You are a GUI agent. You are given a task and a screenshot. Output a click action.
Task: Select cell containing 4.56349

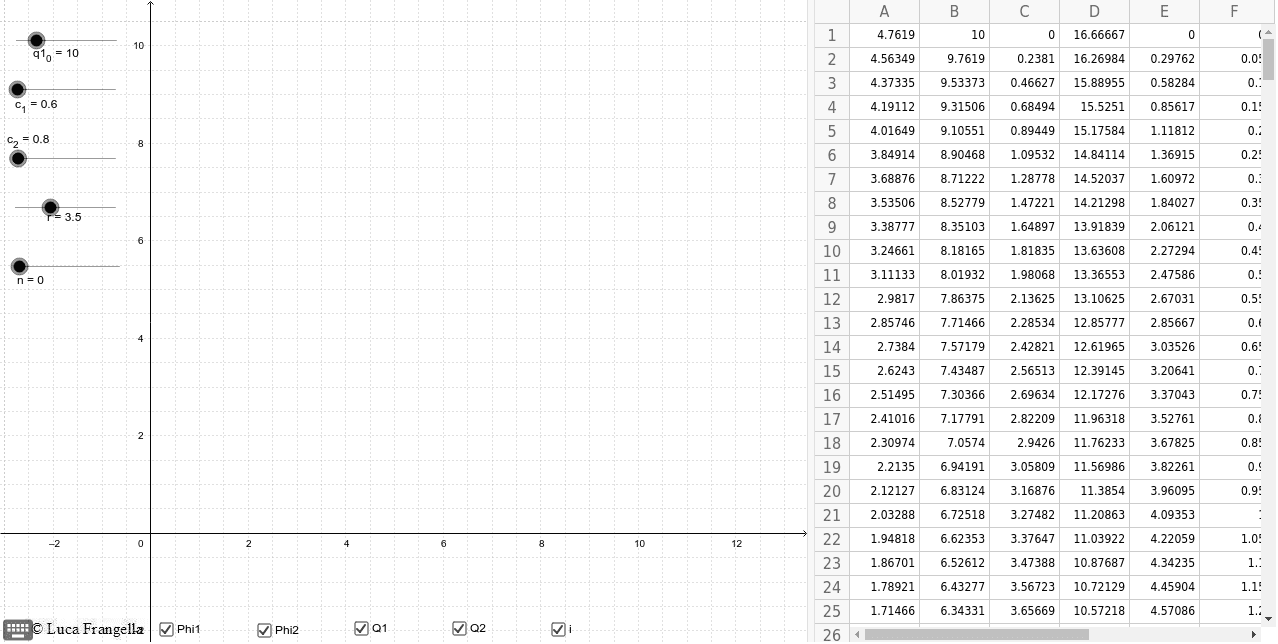[884, 59]
